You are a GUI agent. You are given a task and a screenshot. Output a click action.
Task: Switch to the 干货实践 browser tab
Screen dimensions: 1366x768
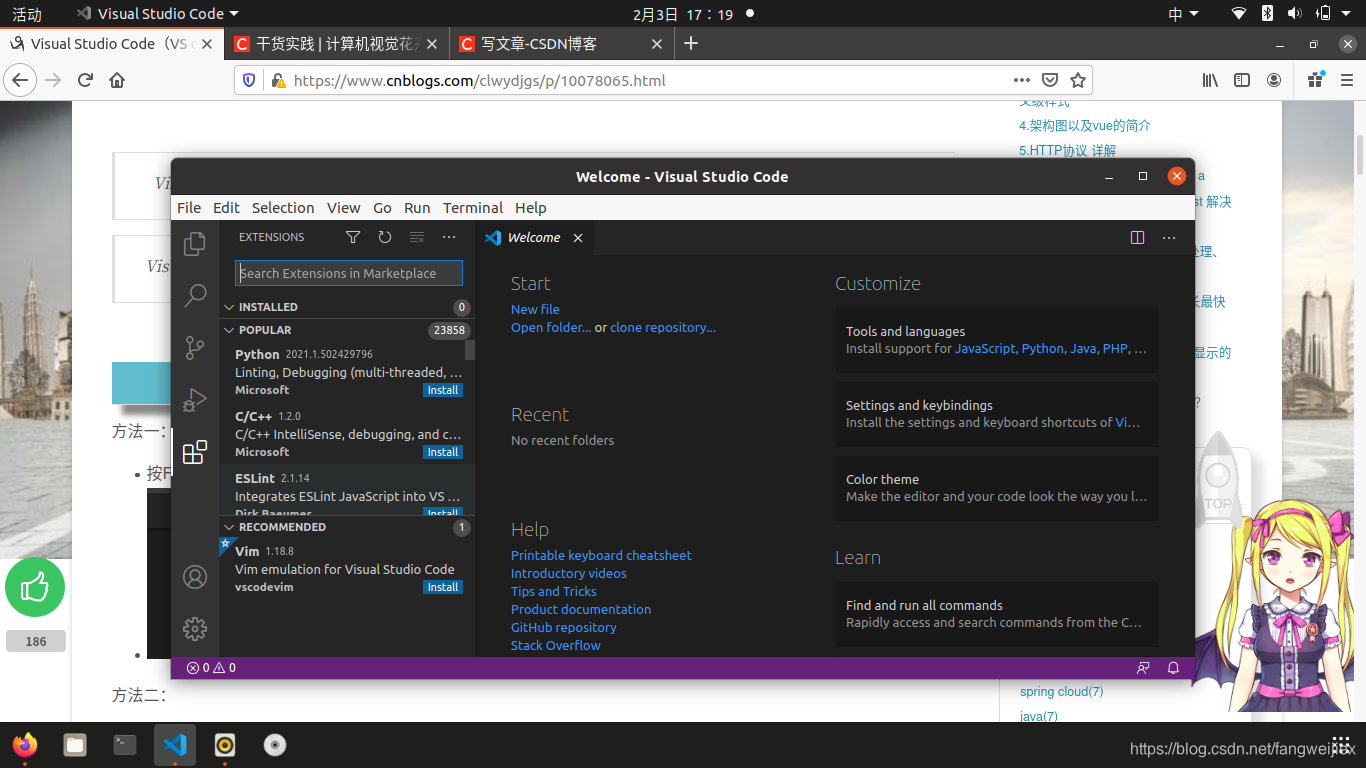(x=335, y=44)
